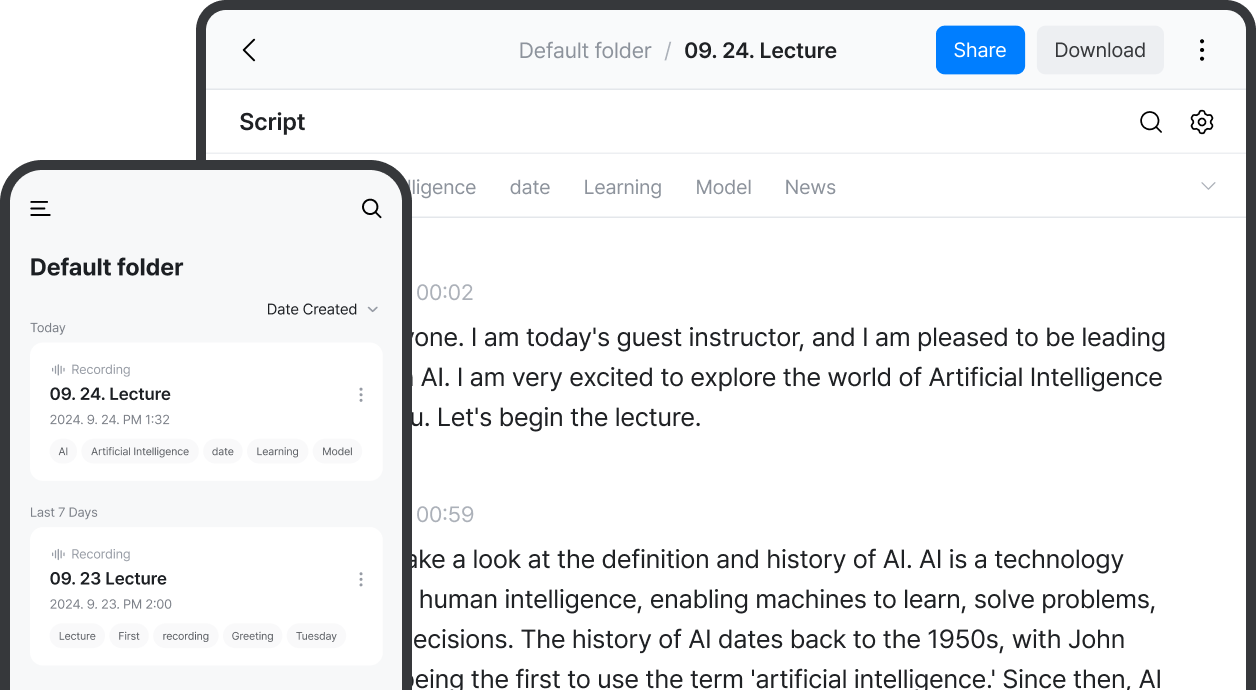Go to Default folder in breadcrumb
1256x690 pixels.
(x=584, y=51)
